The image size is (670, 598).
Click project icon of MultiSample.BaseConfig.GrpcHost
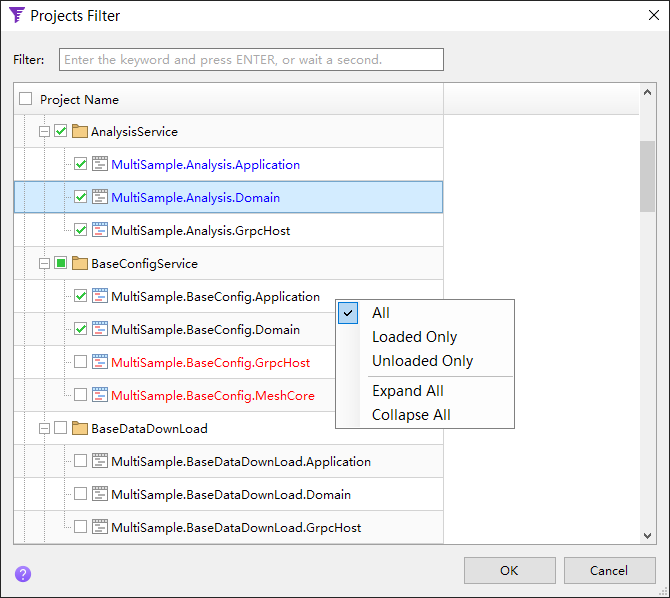[x=100, y=363]
